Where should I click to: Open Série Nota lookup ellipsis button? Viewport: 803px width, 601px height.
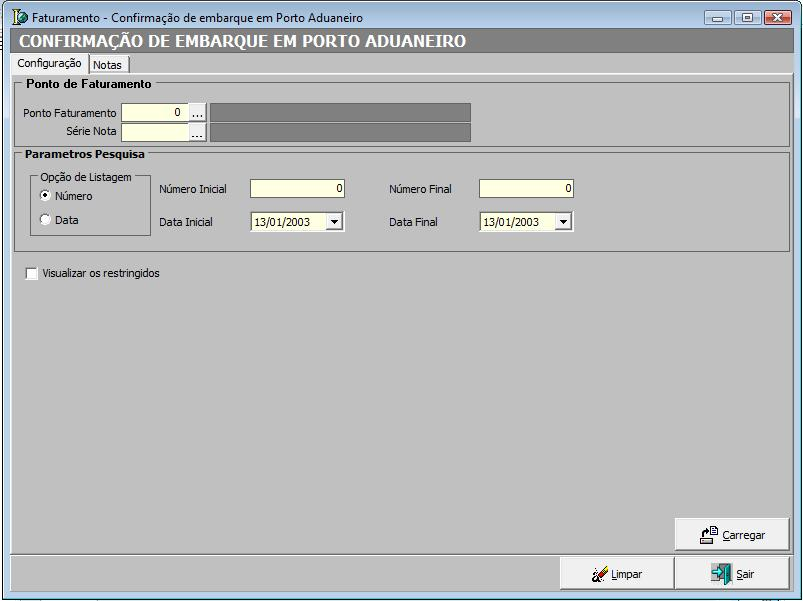[197, 132]
